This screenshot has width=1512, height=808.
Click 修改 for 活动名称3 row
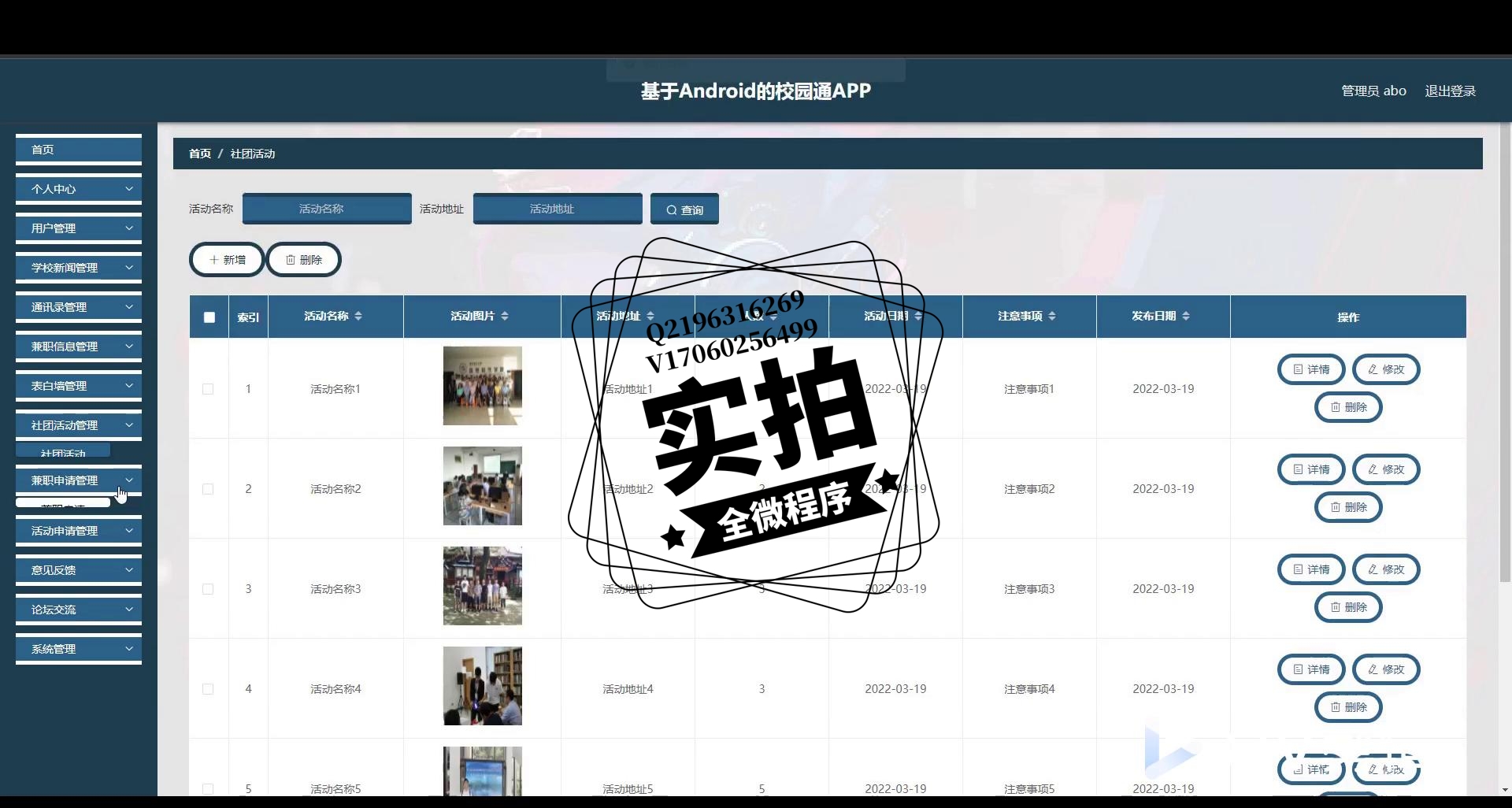[1386, 569]
